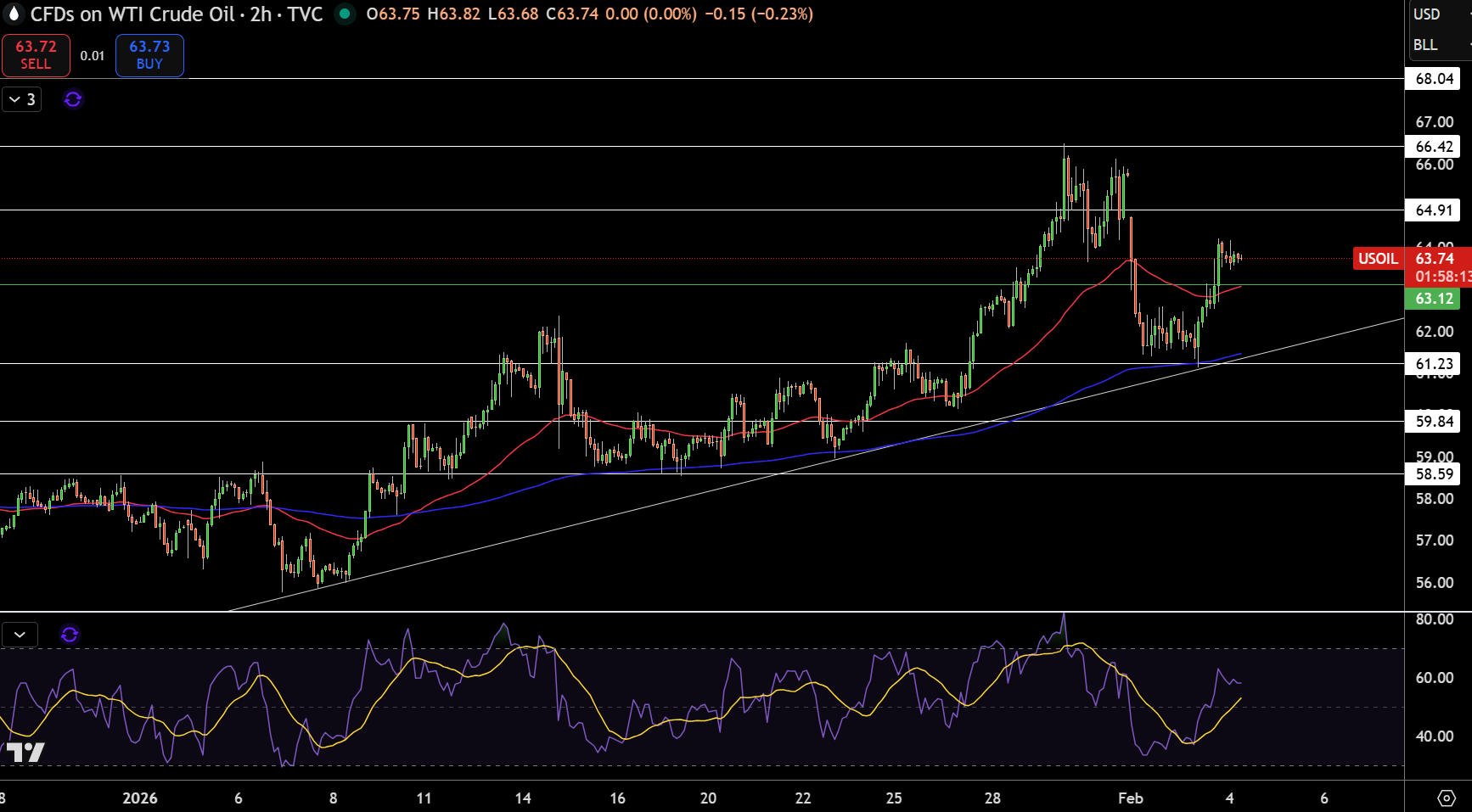Select the 58.59 support line label
The width and height of the screenshot is (1472, 812).
1434,474
